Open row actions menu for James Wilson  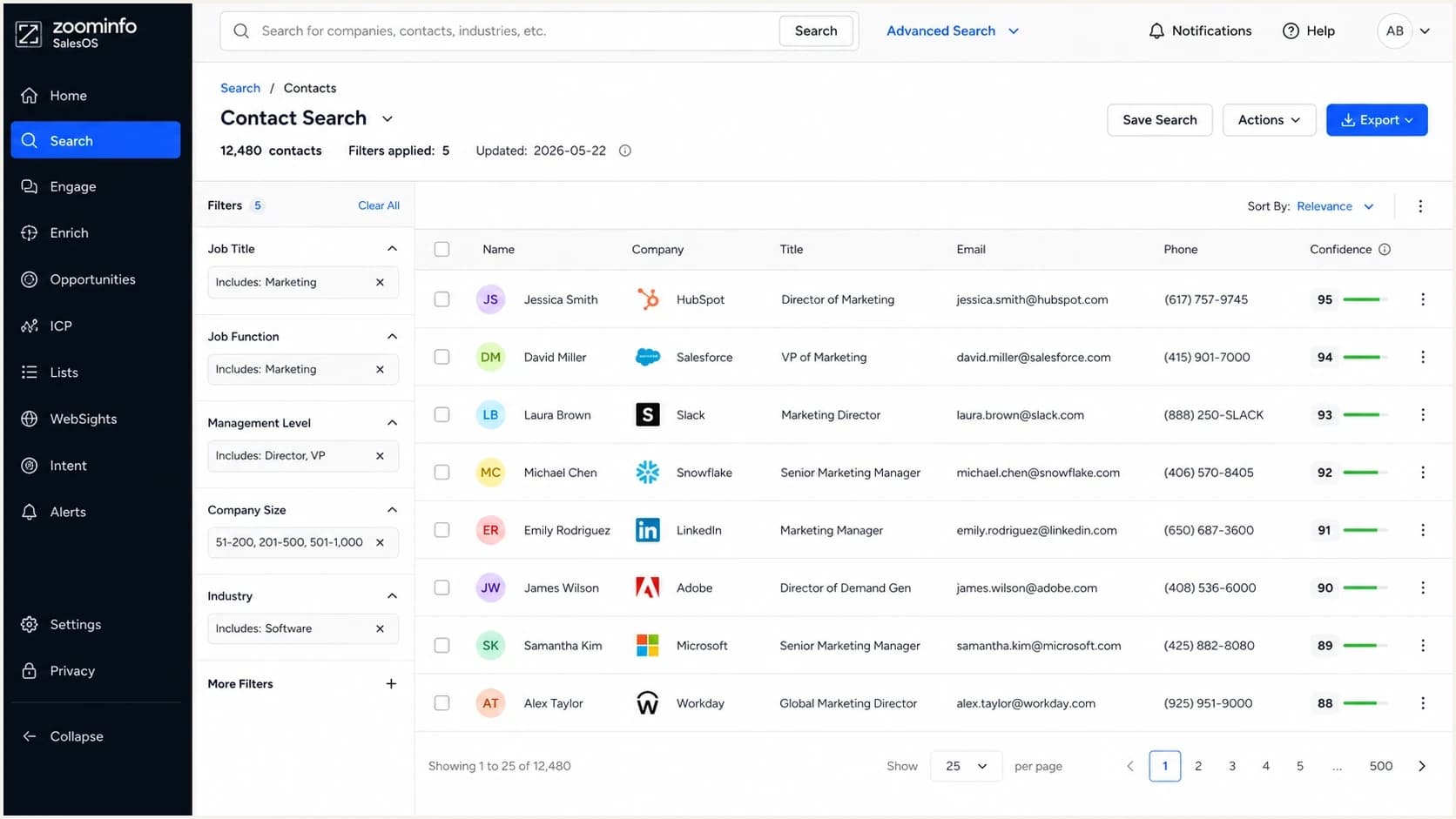1423,587
